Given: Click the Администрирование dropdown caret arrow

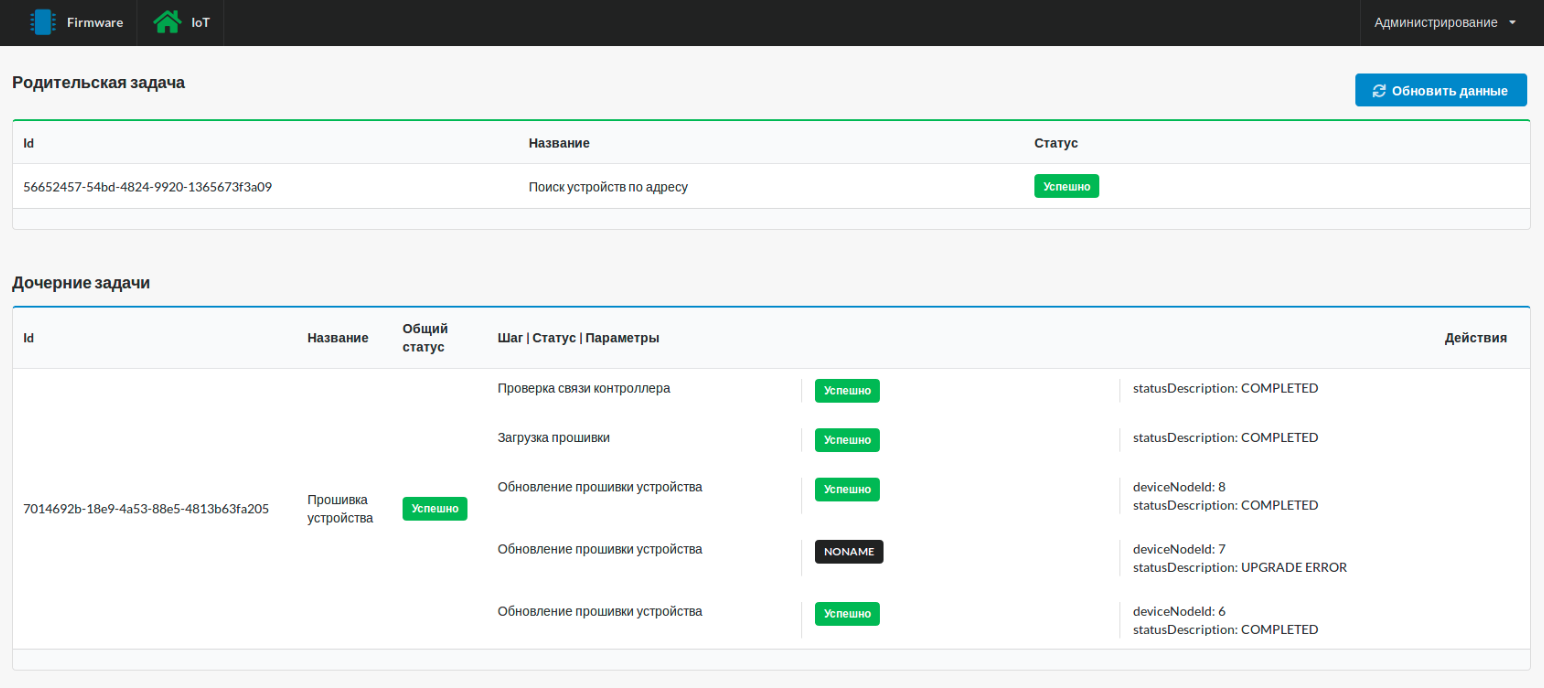Looking at the screenshot, I should pyautogui.click(x=1512, y=22).
